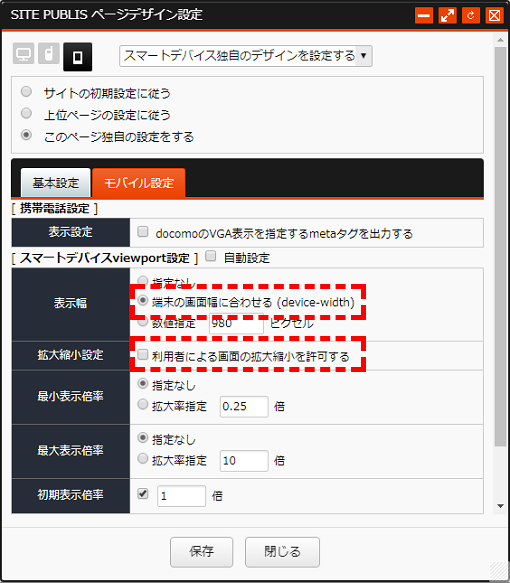
Task: Click the 表示幅 row label
Action: click(71, 304)
